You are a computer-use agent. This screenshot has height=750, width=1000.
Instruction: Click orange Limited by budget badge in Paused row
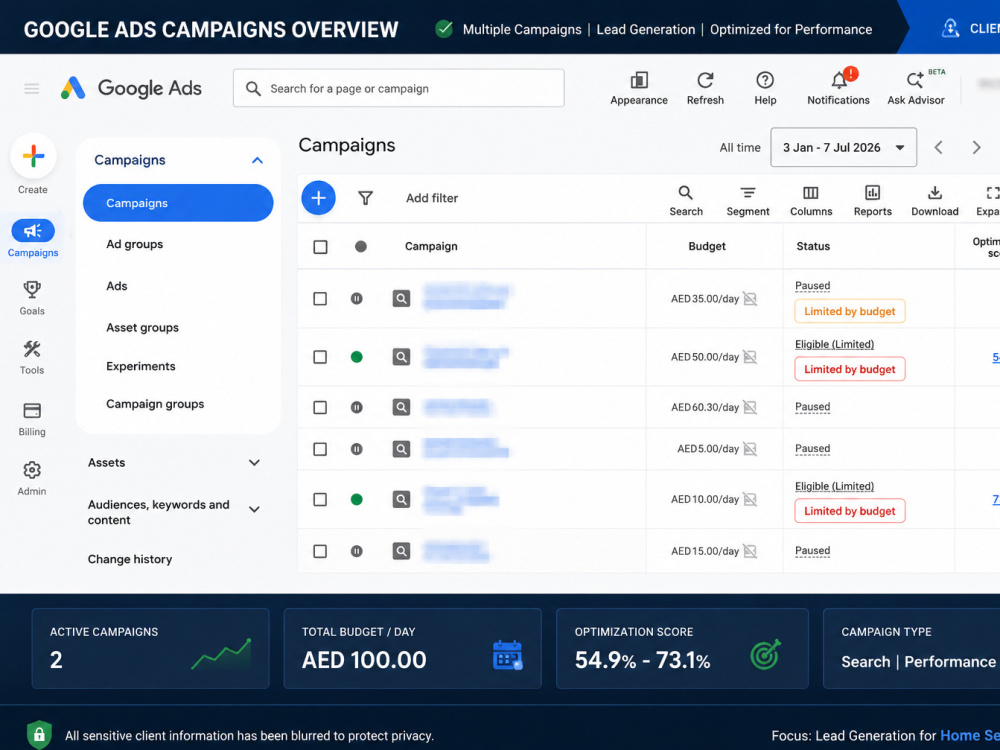pos(849,311)
